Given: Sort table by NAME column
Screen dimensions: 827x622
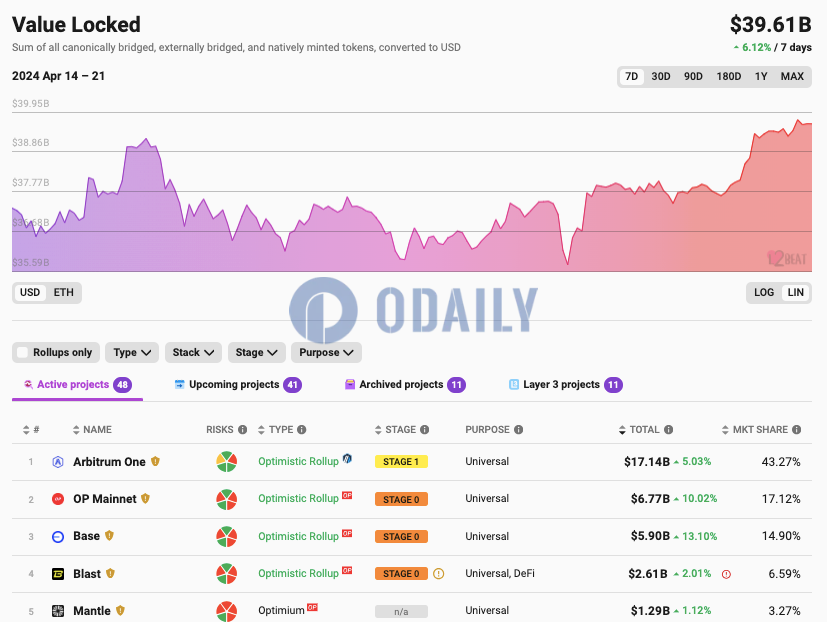Looking at the screenshot, I should tap(92, 429).
